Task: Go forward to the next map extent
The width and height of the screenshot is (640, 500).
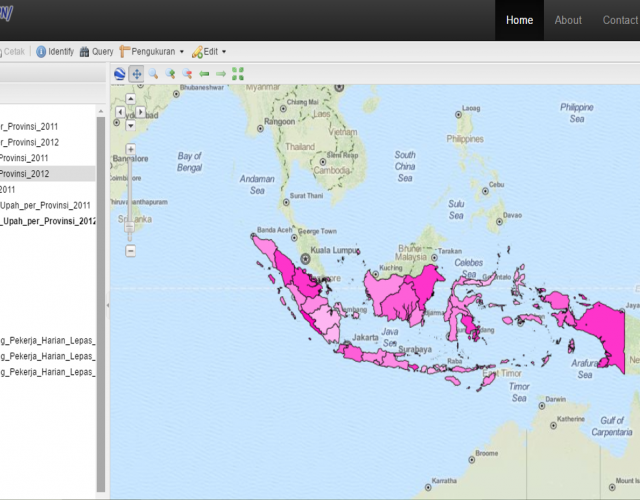Action: pyautogui.click(x=221, y=73)
